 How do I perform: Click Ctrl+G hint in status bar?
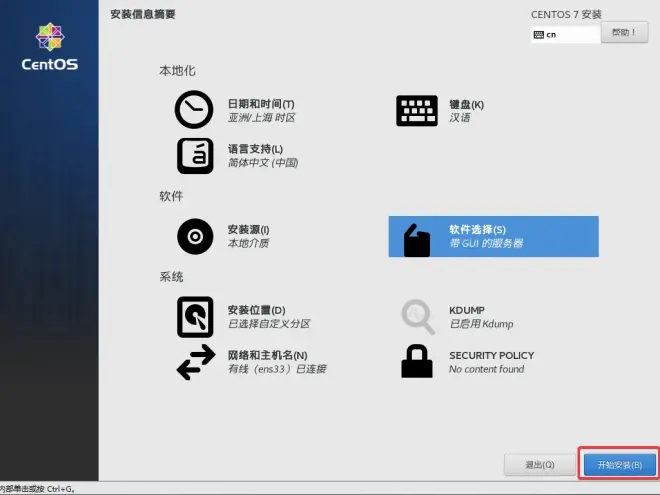click(61, 489)
